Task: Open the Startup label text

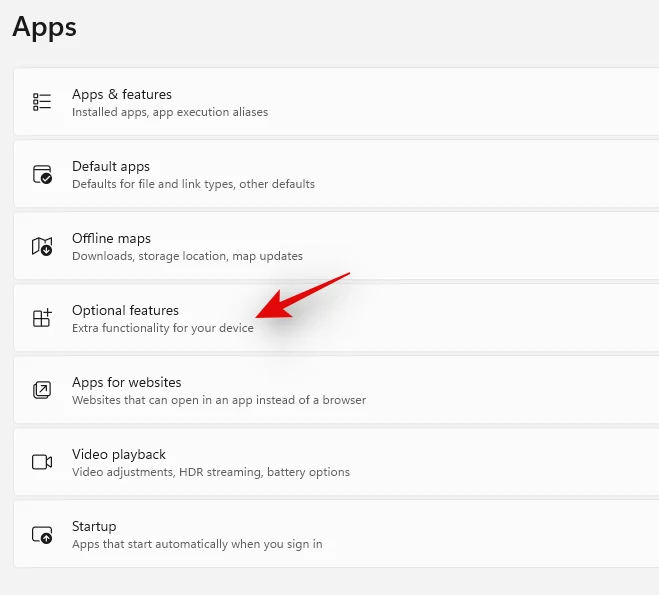Action: coord(94,526)
